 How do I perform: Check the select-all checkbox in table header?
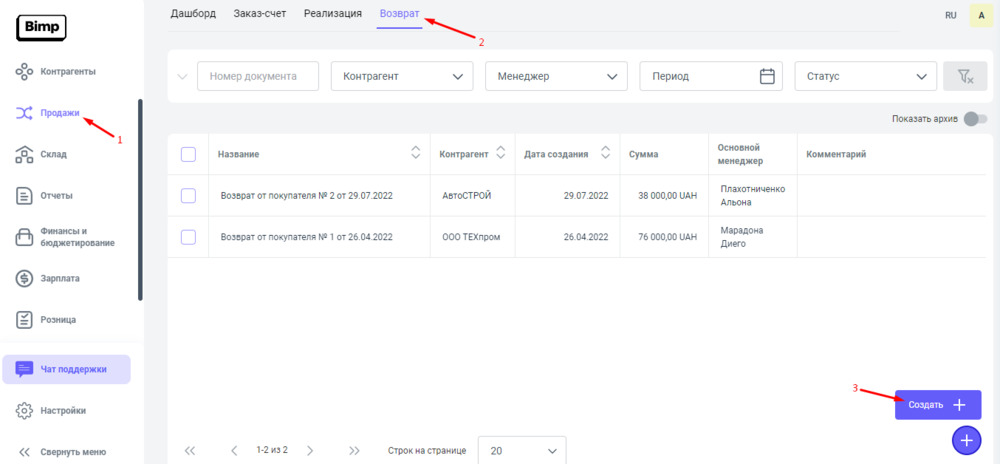click(188, 154)
